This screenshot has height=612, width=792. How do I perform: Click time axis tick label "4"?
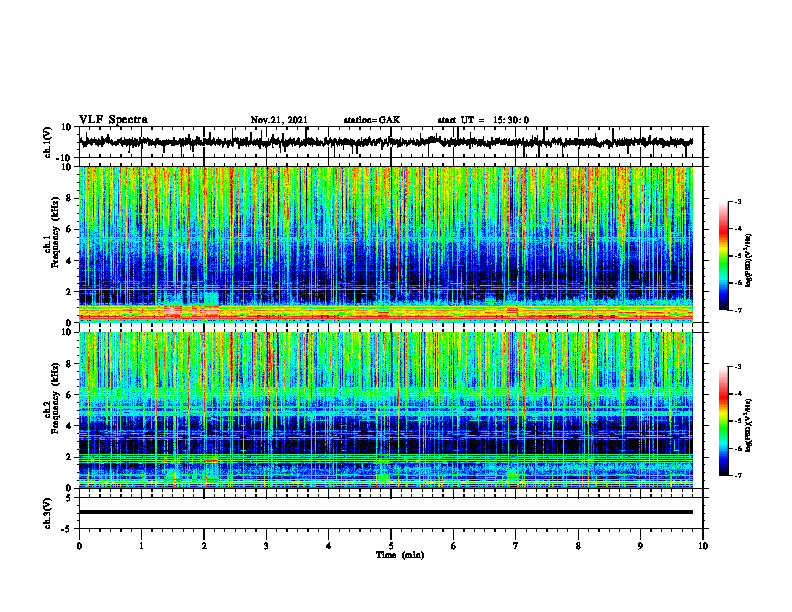click(x=329, y=546)
